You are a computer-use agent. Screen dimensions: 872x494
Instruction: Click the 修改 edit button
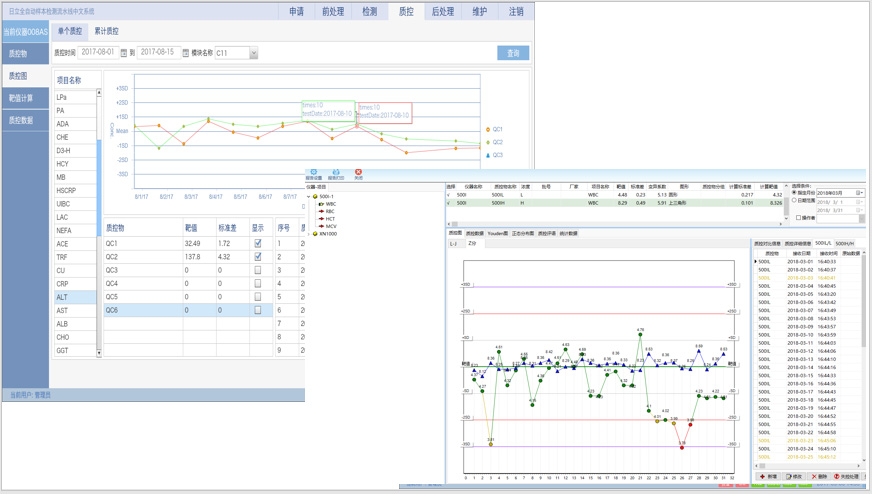click(x=794, y=477)
